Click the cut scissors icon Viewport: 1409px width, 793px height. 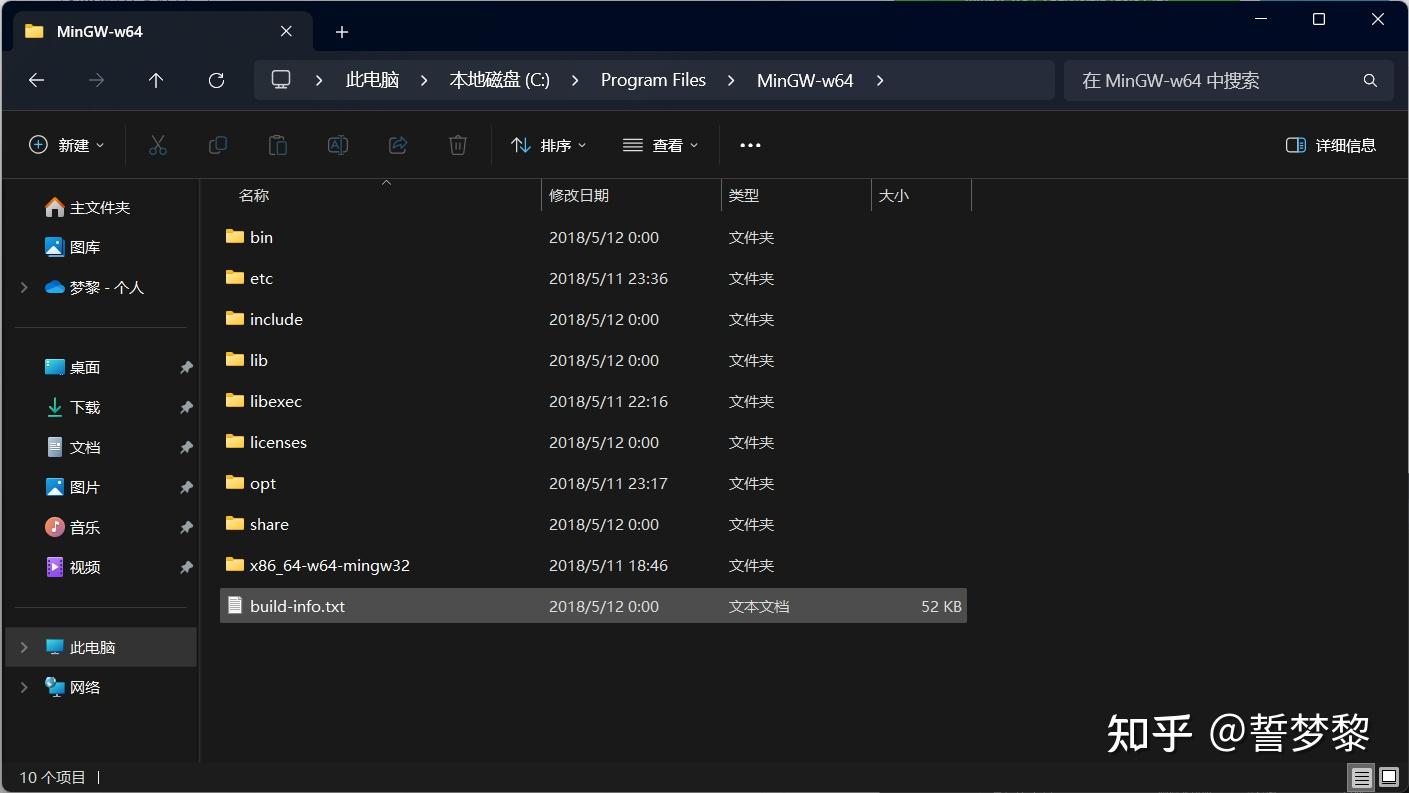[x=157, y=145]
